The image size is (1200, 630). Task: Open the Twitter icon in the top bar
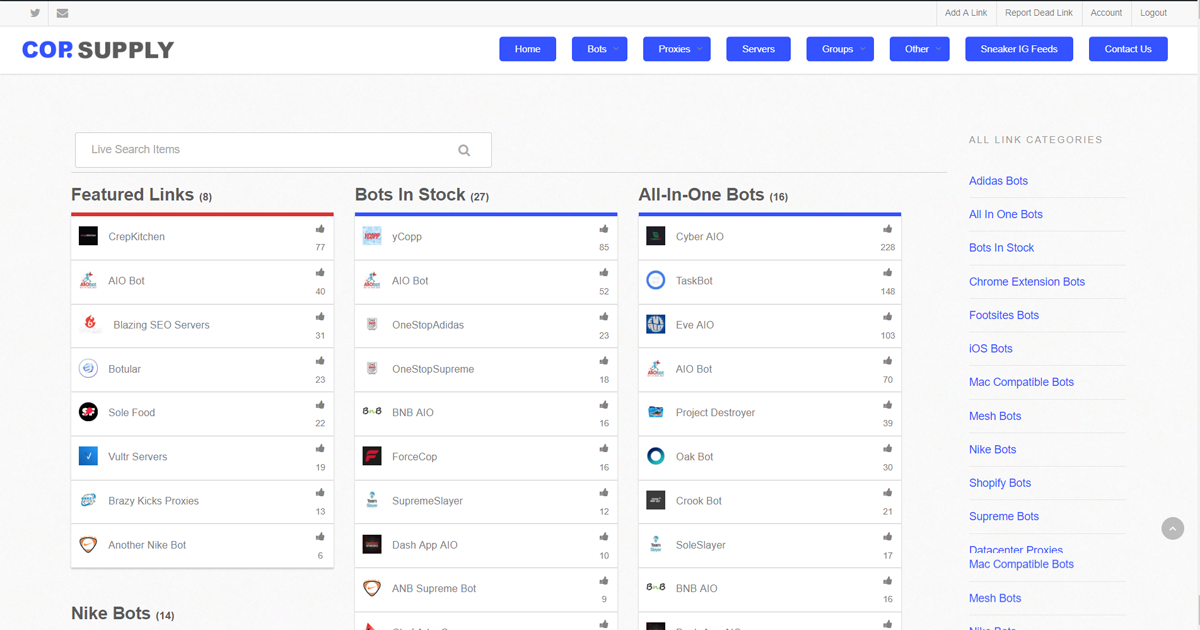click(36, 13)
